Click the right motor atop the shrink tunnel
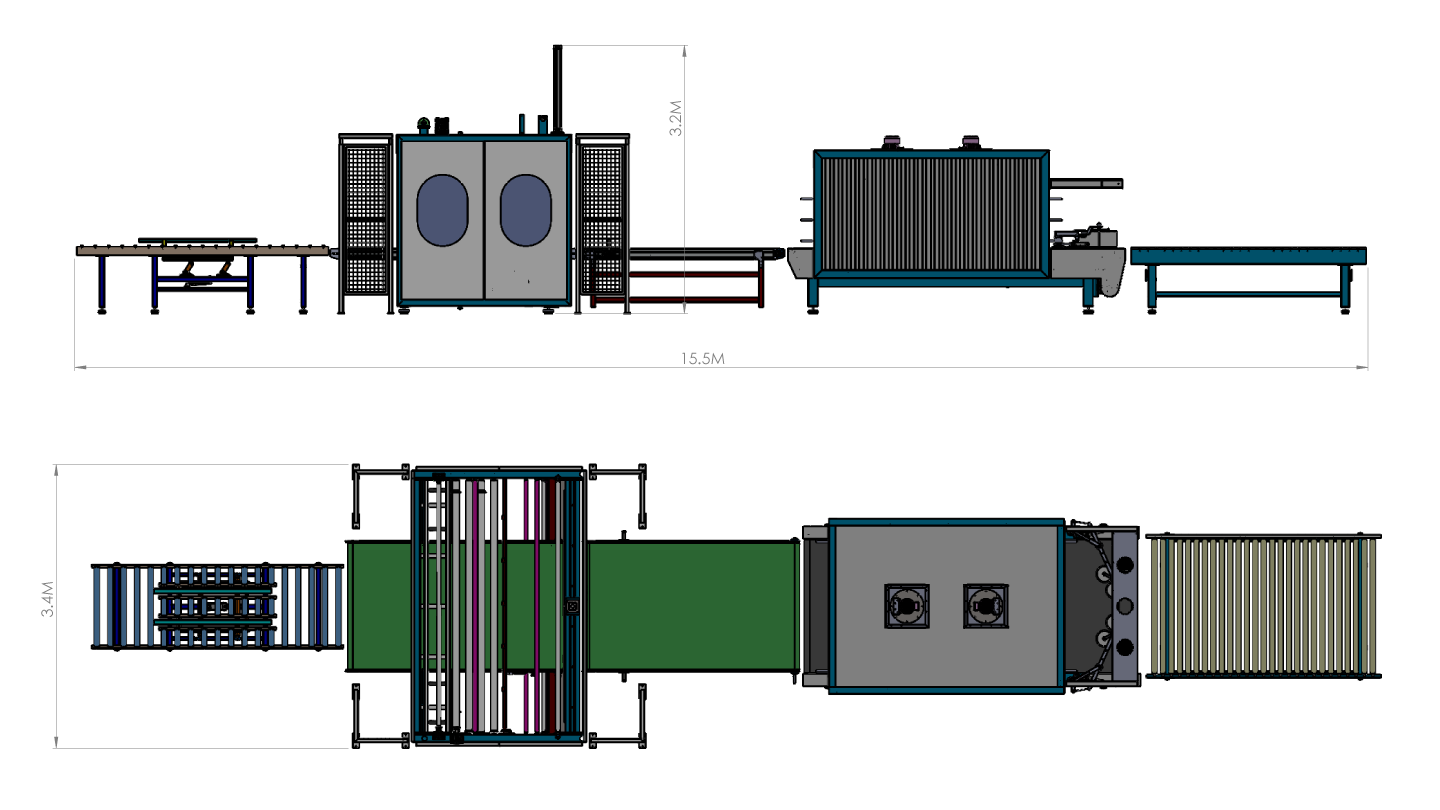Screen dimensions: 1440x810 point(969,143)
